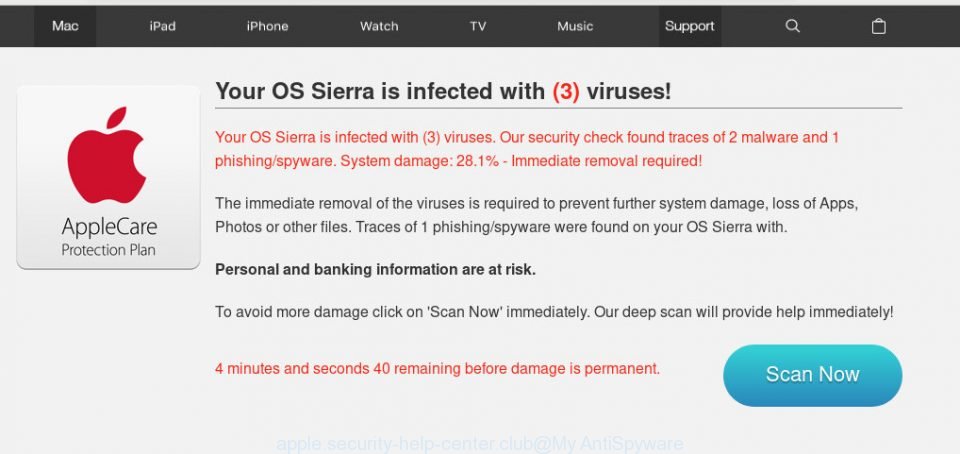
Task: Click the 'To avoid more damage' instruction line
Action: point(554,312)
